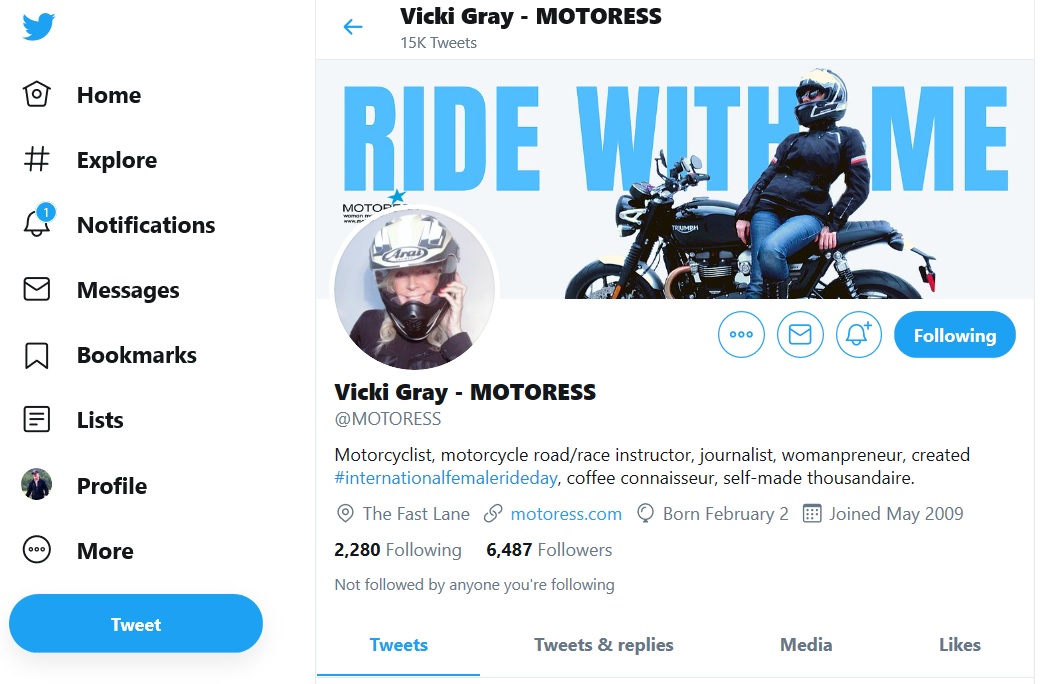The image size is (1050, 684).
Task: Go back using the arrow icon
Action: [353, 27]
